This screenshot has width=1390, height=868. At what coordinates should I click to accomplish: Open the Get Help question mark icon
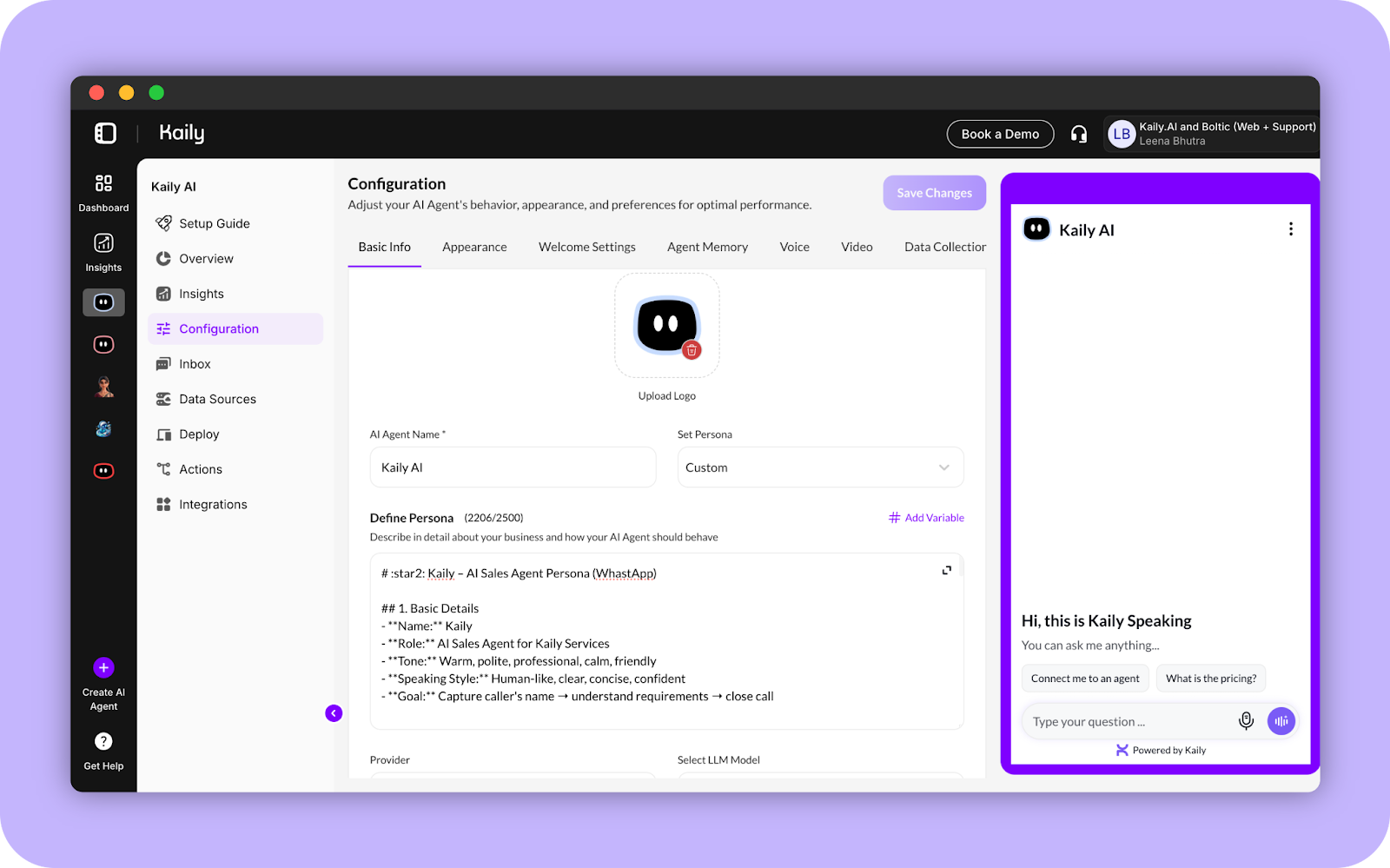[103, 741]
